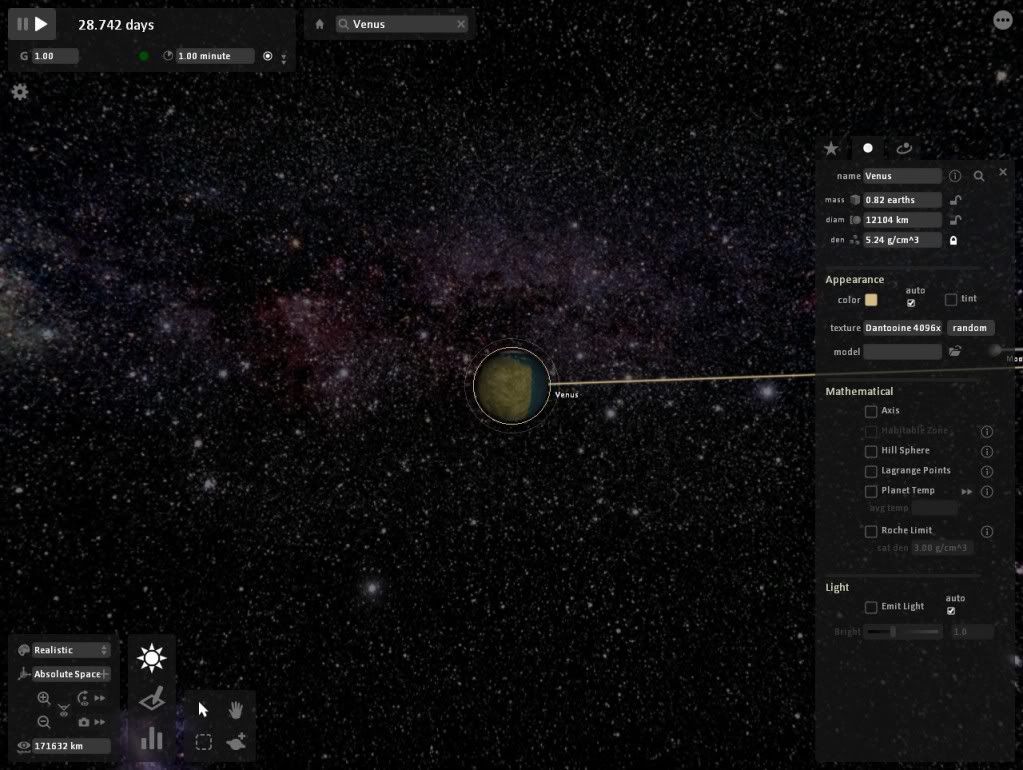Select the dashed rectangle selection tool
Viewport: 1023px width, 770px height.
(204, 742)
